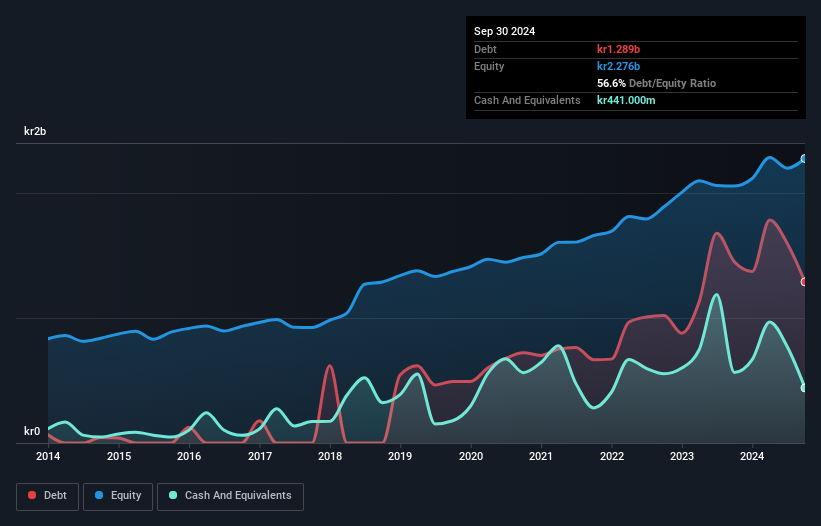Viewport: 821px width, 526px height.
Task: Toggle the Equity legend button
Action: pyautogui.click(x=118, y=496)
